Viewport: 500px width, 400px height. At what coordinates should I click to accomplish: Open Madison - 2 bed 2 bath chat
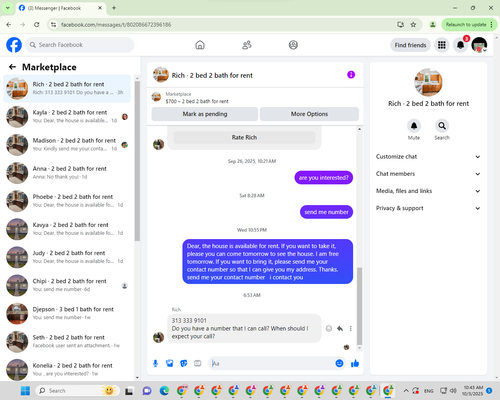[x=67, y=145]
